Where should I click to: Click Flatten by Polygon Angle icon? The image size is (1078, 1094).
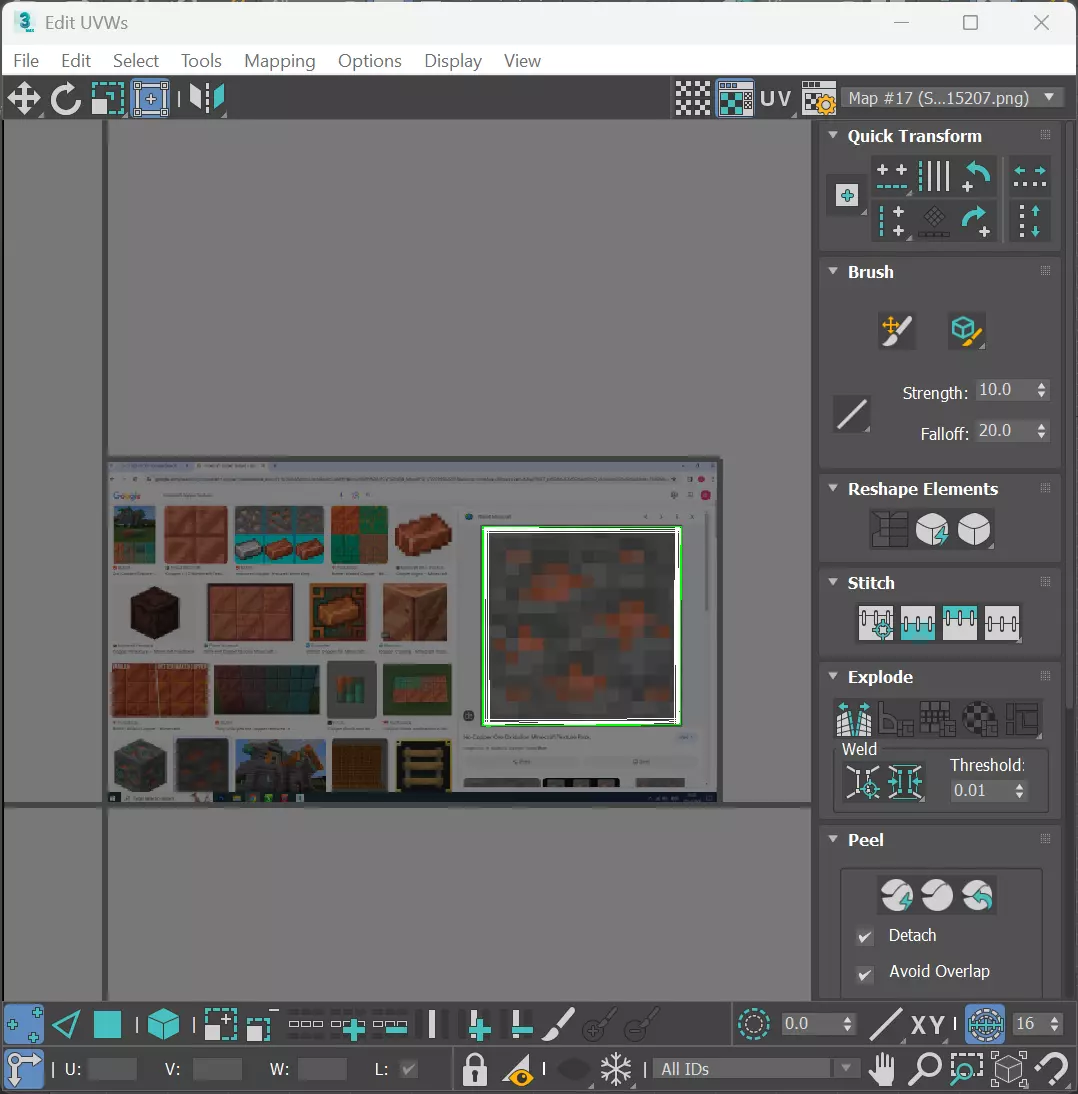(x=896, y=719)
